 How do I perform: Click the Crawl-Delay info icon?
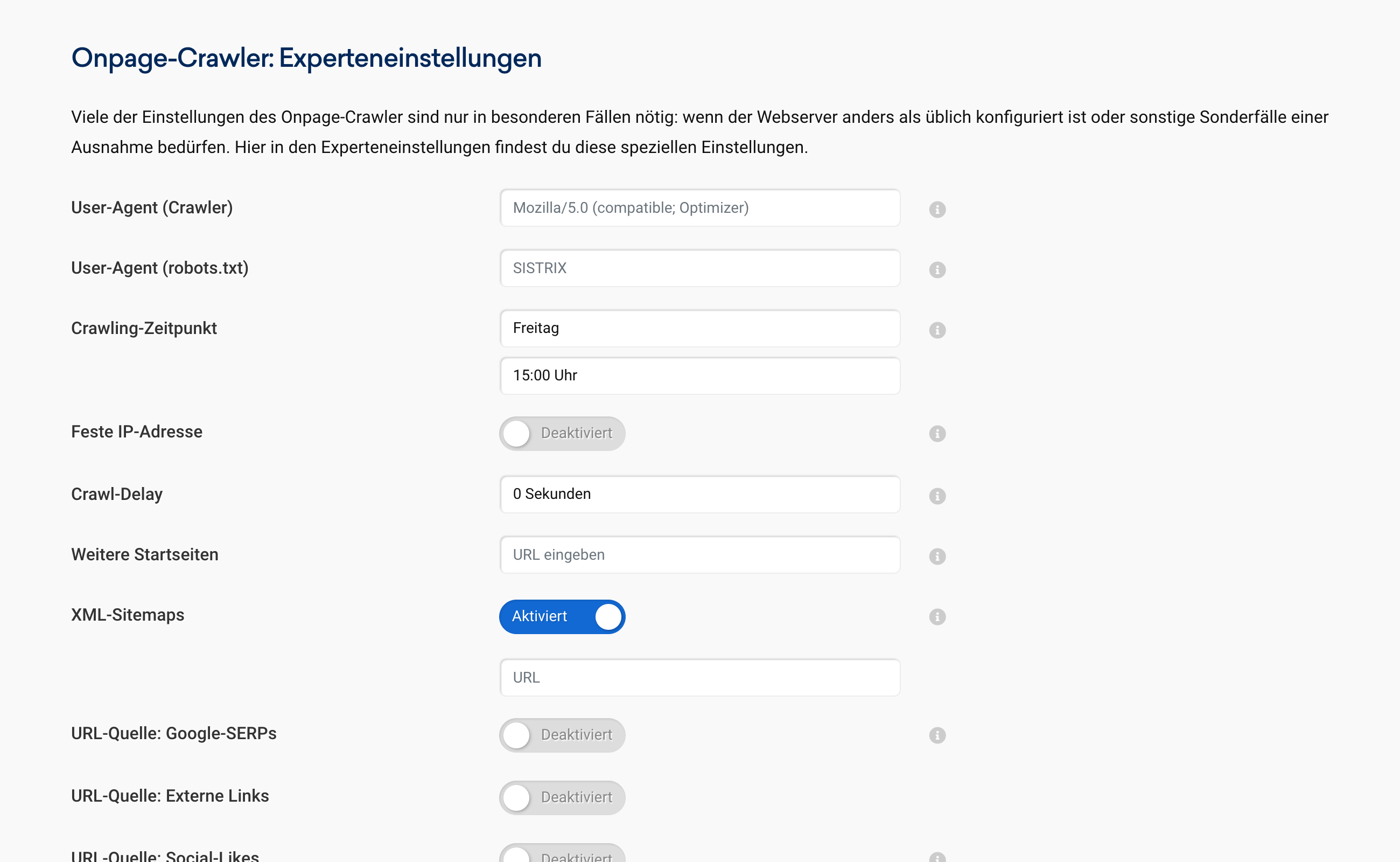(x=937, y=496)
